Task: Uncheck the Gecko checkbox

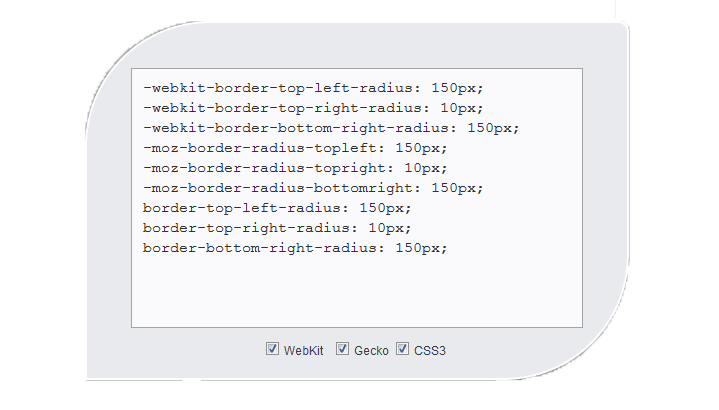Action: click(x=342, y=349)
